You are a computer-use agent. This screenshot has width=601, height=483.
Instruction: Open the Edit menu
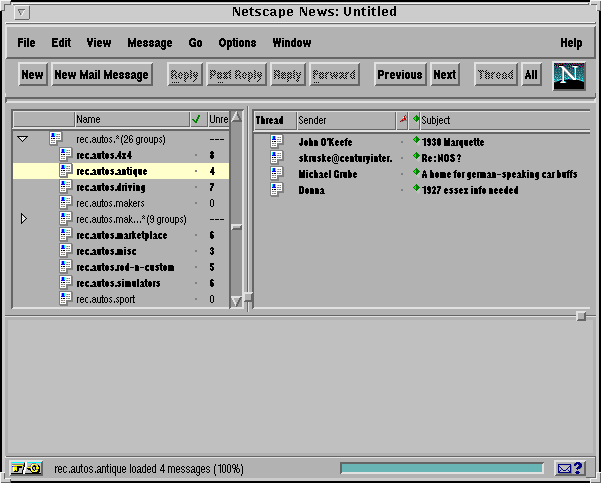click(x=61, y=43)
